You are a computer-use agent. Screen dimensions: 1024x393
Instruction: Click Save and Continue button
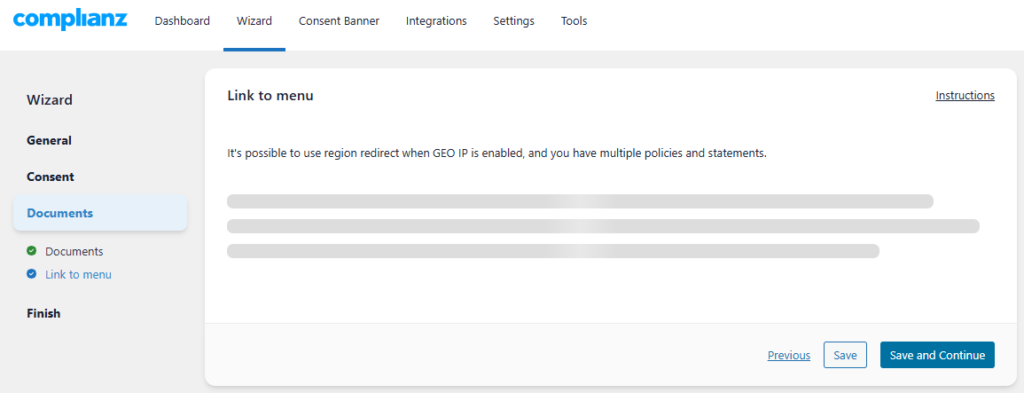[937, 355]
